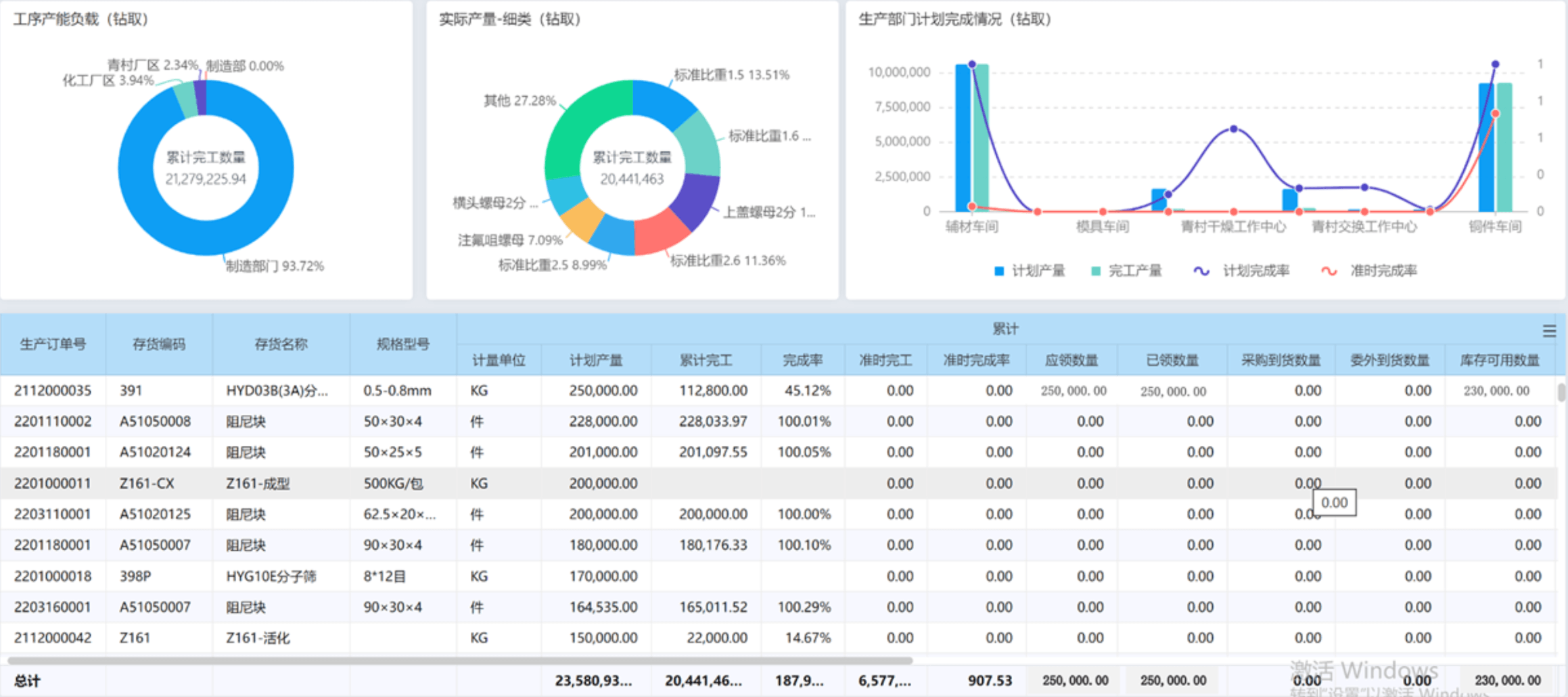1568x697 pixels.
Task: Sort by 计划产量 column header
Action: pos(596,361)
